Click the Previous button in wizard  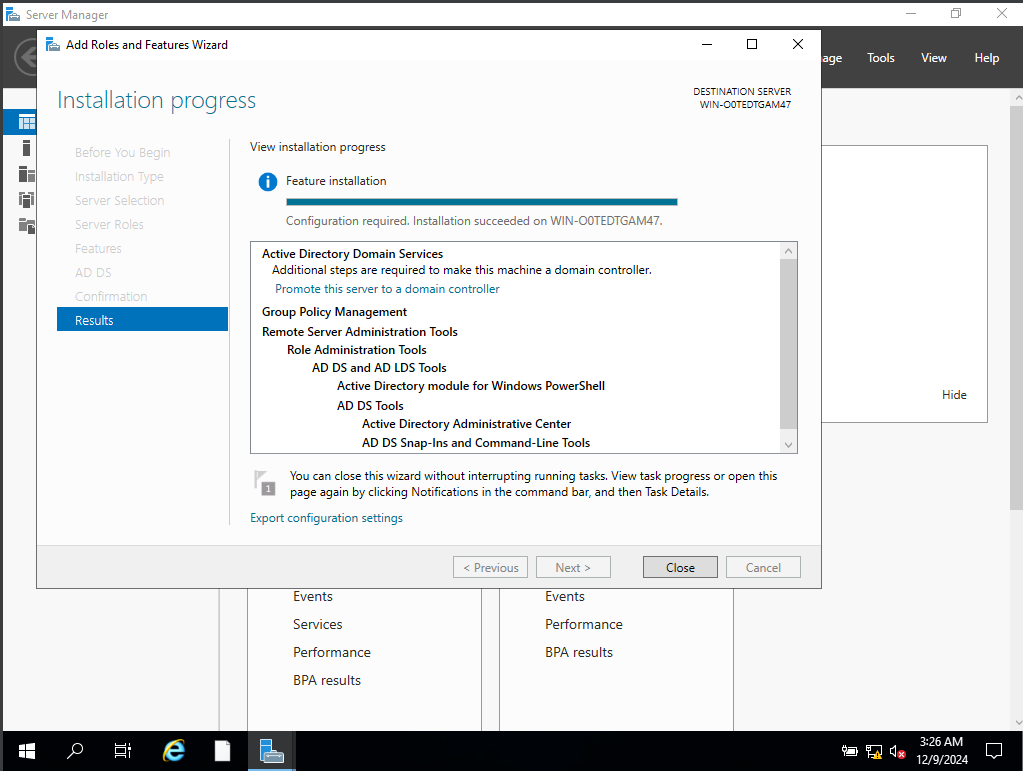click(490, 567)
